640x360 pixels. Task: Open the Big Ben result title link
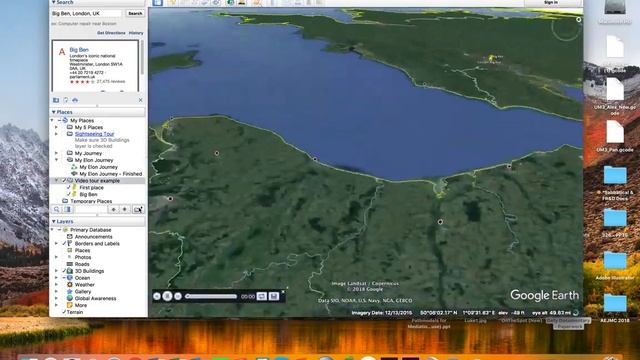tap(79, 49)
